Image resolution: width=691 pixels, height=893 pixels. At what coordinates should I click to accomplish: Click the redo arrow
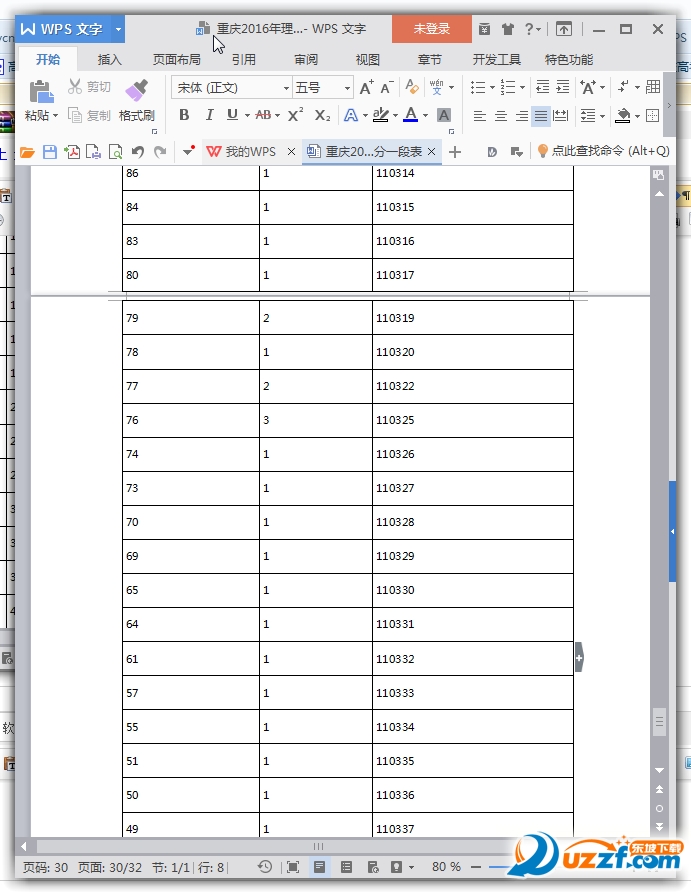tap(160, 151)
